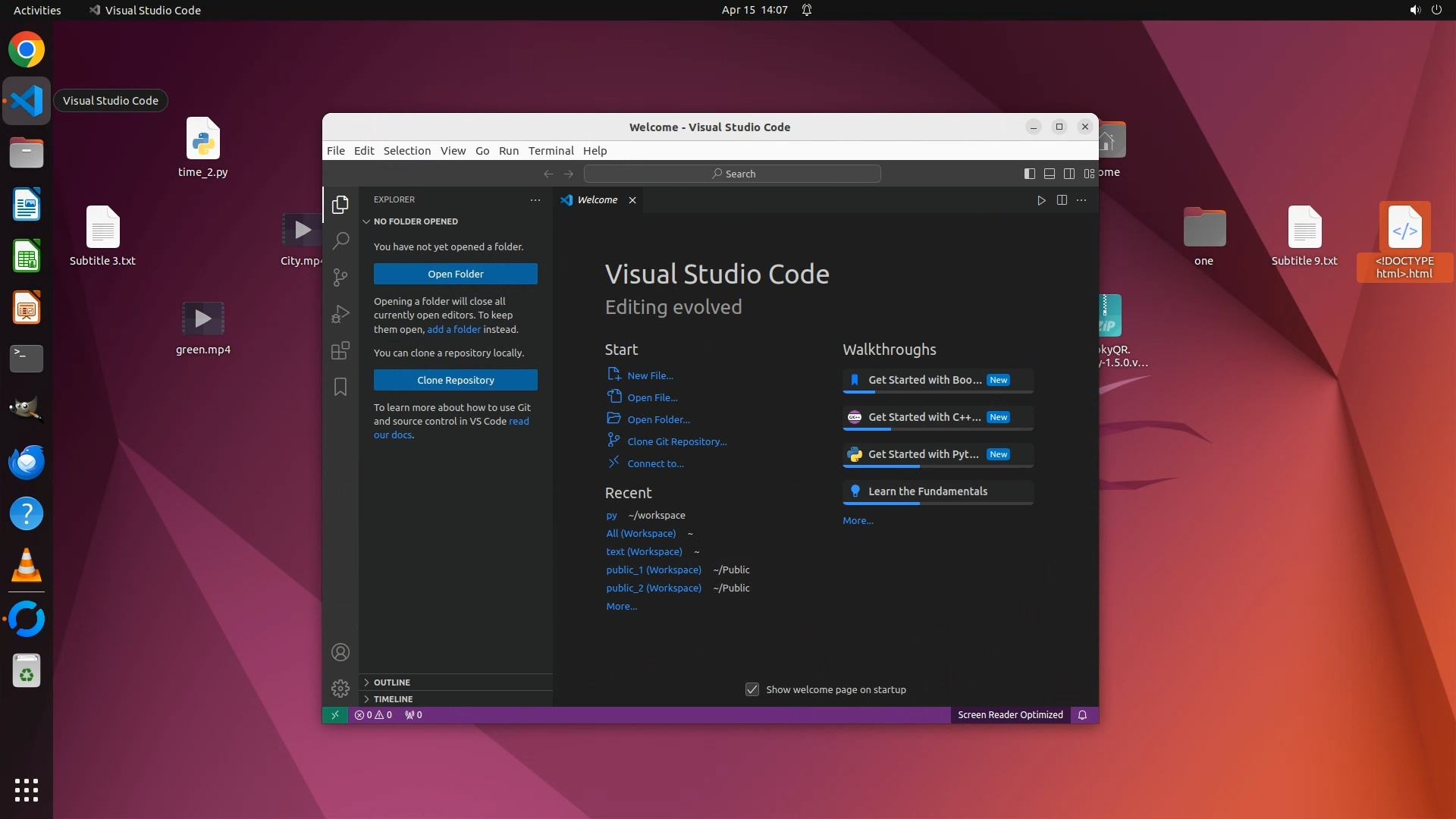Collapse the No Folder Opened section
This screenshot has height=819, width=1456.
(x=416, y=221)
